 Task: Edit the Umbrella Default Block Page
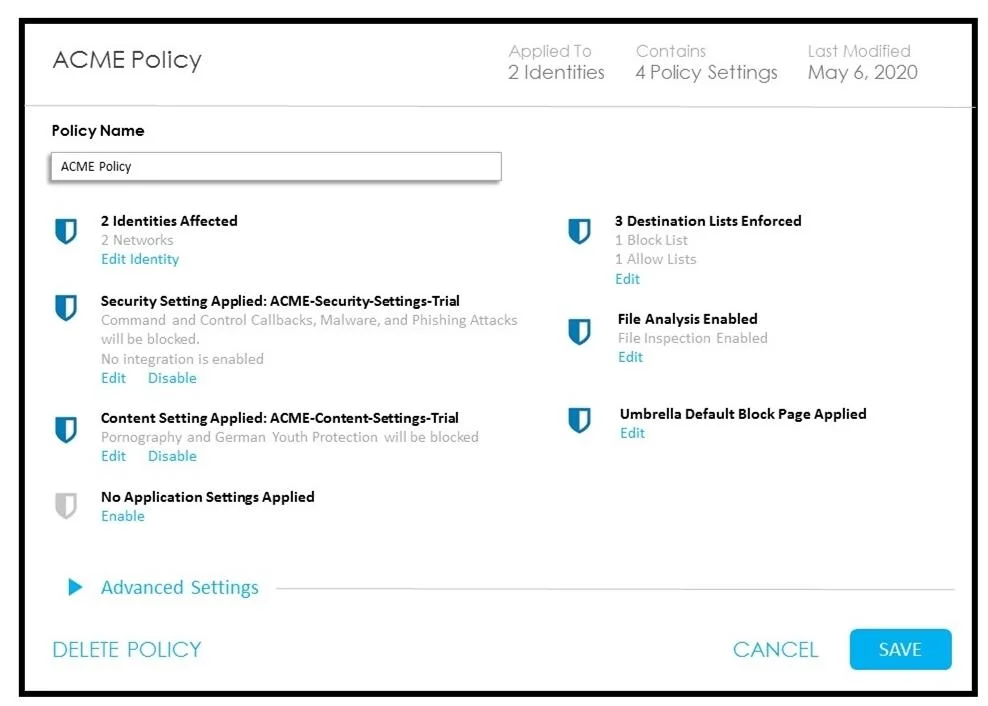point(632,432)
